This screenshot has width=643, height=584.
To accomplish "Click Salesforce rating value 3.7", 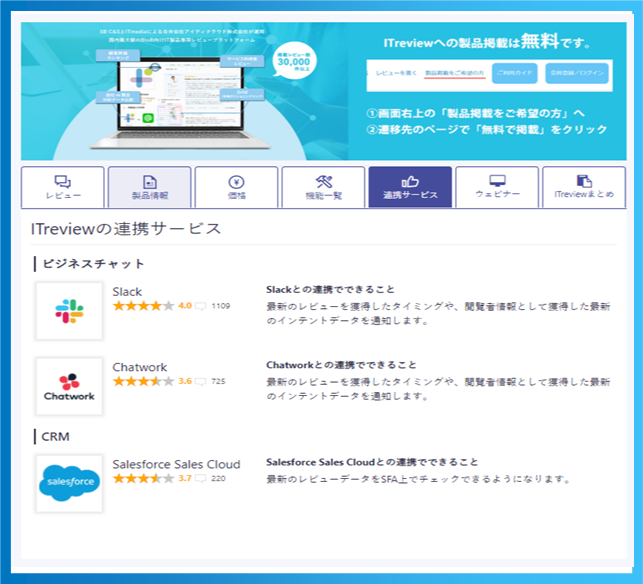I will click(185, 478).
